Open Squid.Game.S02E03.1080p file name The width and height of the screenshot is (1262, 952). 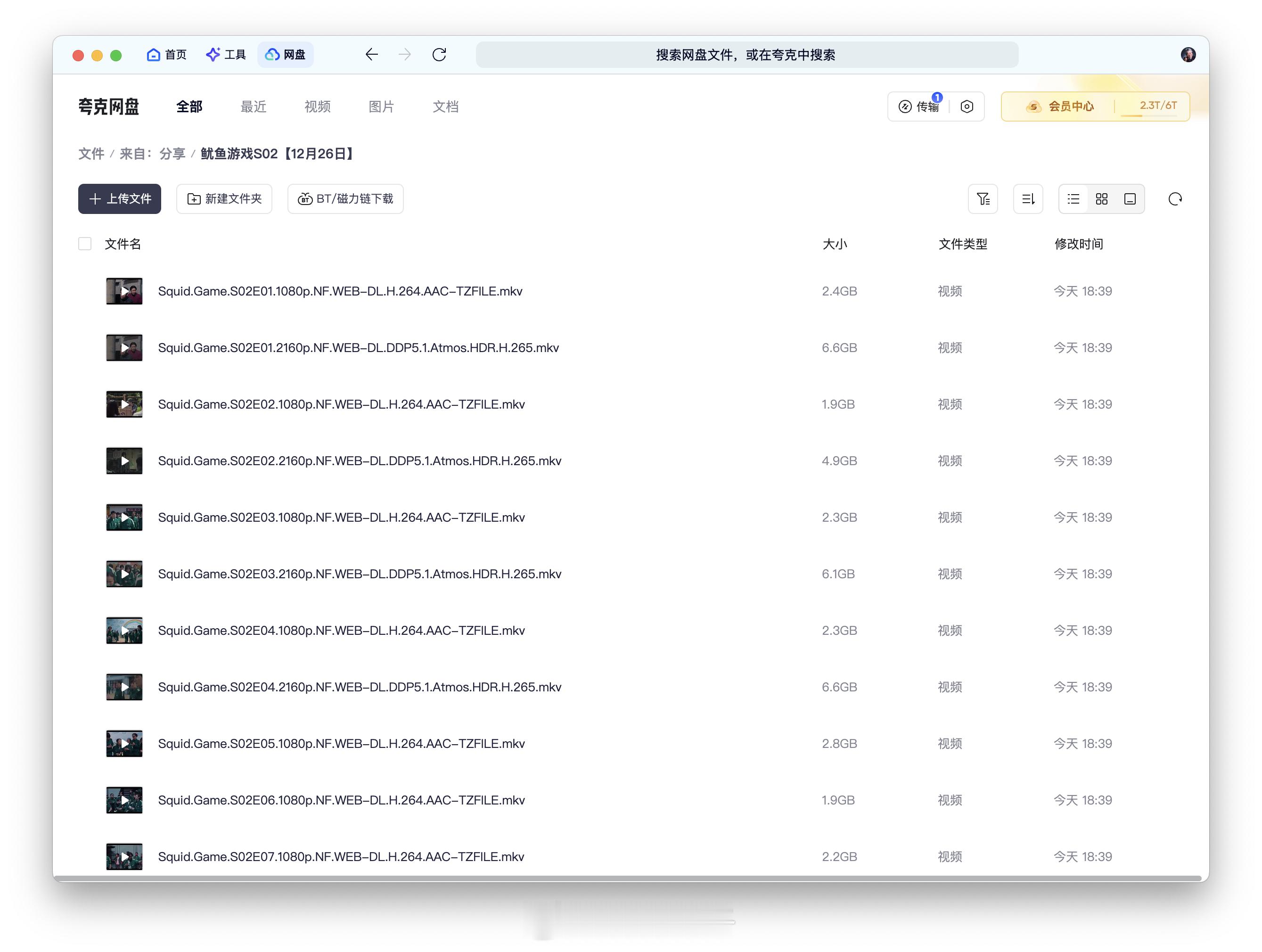click(x=341, y=517)
